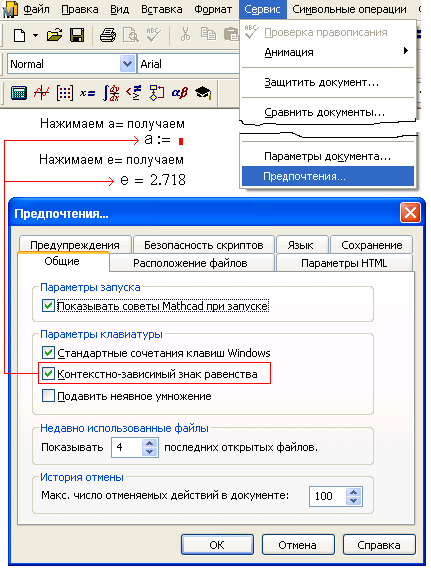Image resolution: width=431 pixels, height=568 pixels.
Task: Click the Отмена button
Action: pos(298,545)
